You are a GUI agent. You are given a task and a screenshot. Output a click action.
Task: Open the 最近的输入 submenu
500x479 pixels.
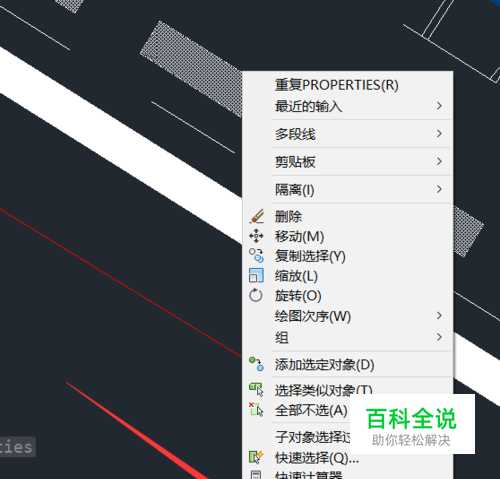(x=348, y=106)
